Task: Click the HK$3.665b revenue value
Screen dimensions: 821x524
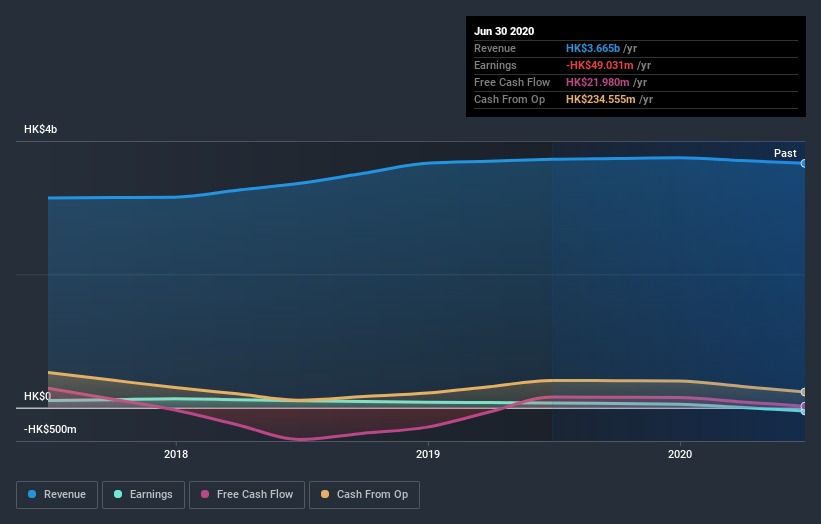Action: coord(593,48)
